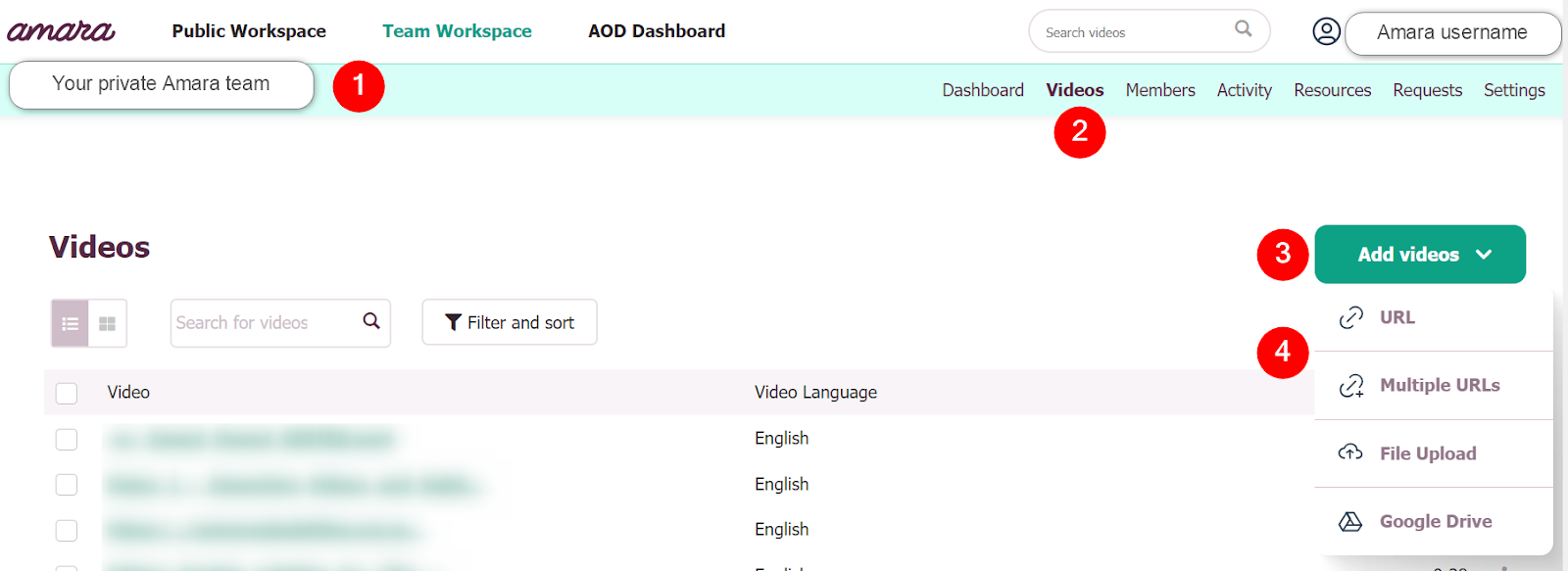This screenshot has height=571, width=1568.
Task: Switch to grid view icon
Action: [108, 323]
